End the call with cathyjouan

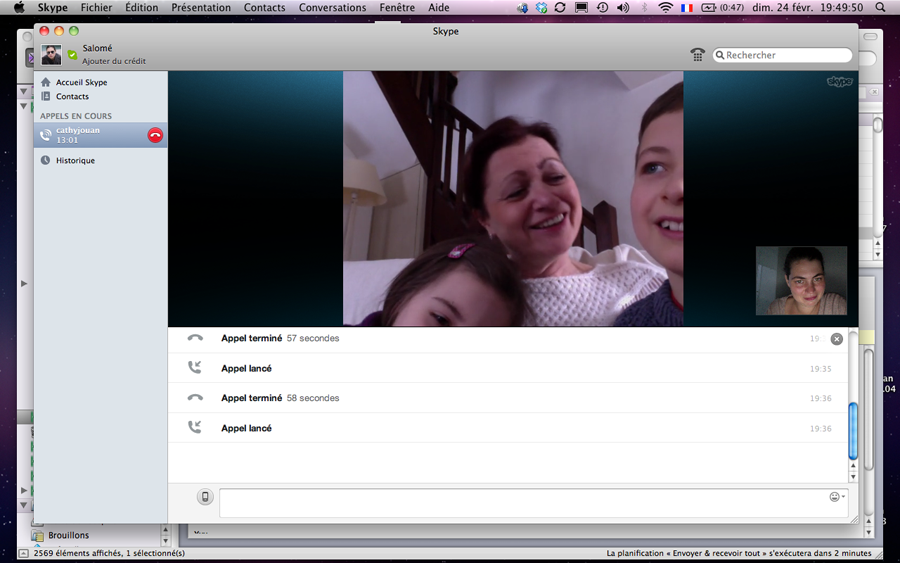coord(155,135)
